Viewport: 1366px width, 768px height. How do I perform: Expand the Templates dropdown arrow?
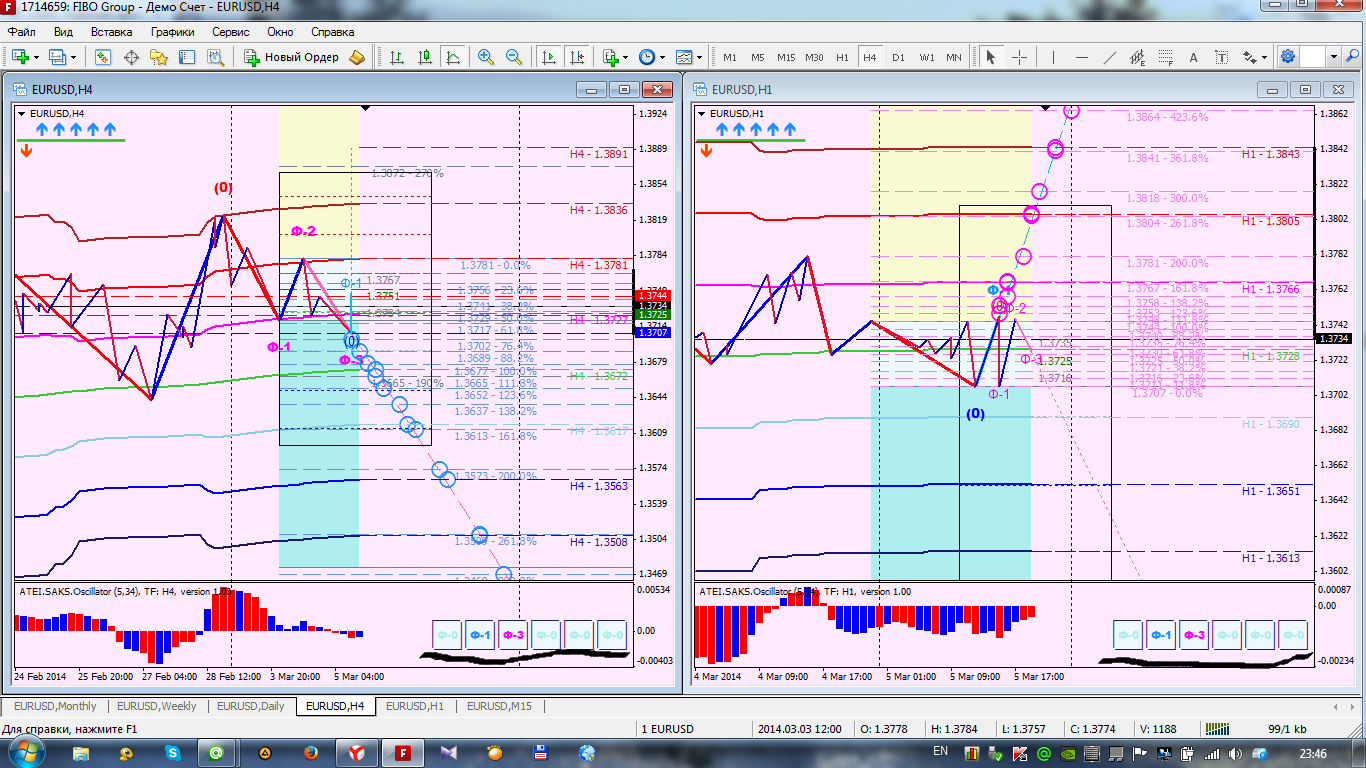coord(700,57)
